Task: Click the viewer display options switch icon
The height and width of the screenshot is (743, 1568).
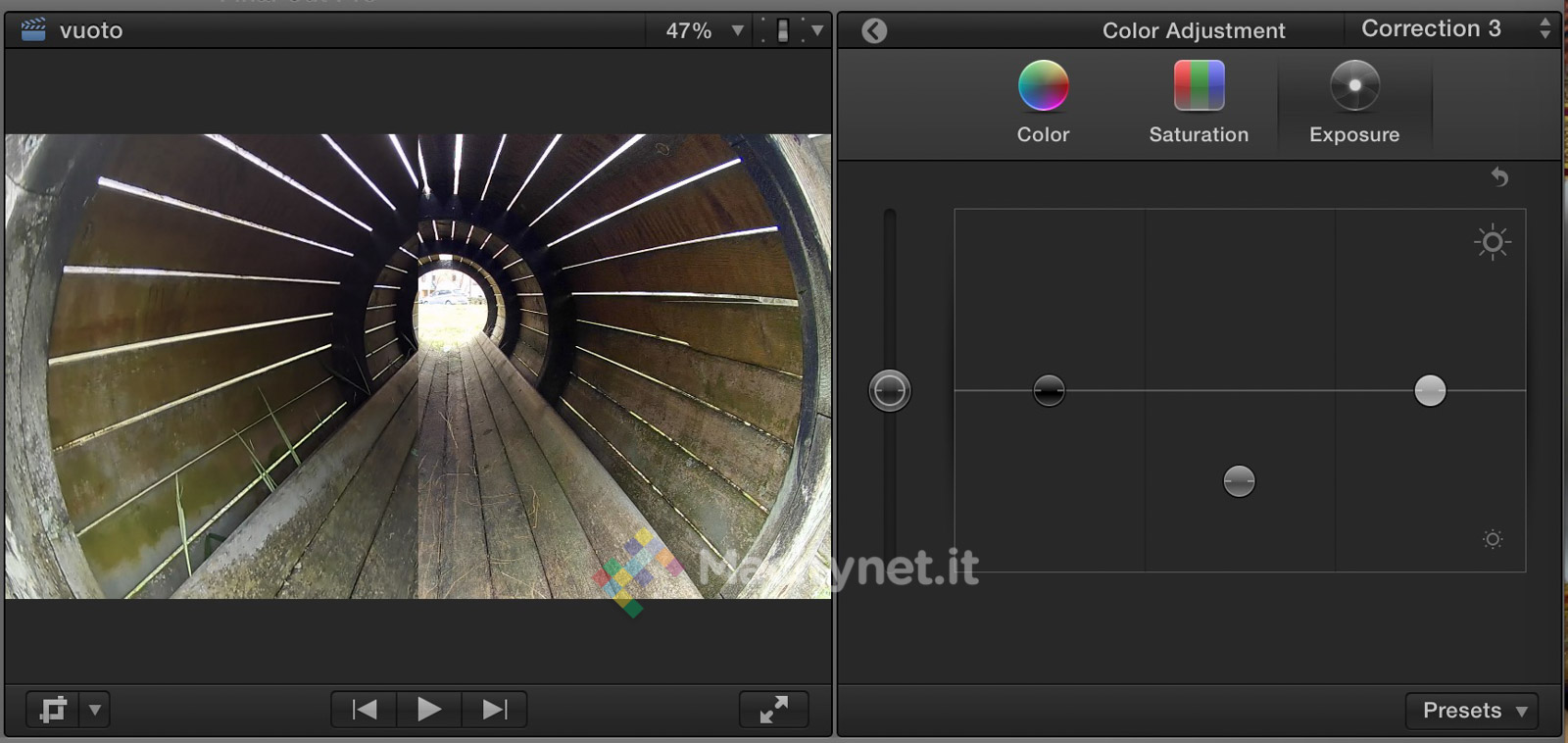Action: pyautogui.click(x=782, y=31)
